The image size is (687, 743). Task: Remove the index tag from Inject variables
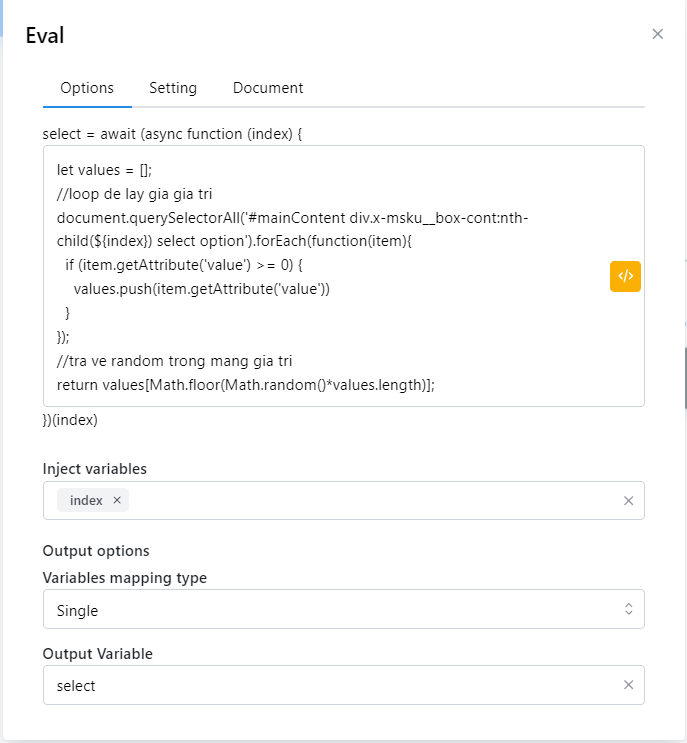[x=117, y=501]
